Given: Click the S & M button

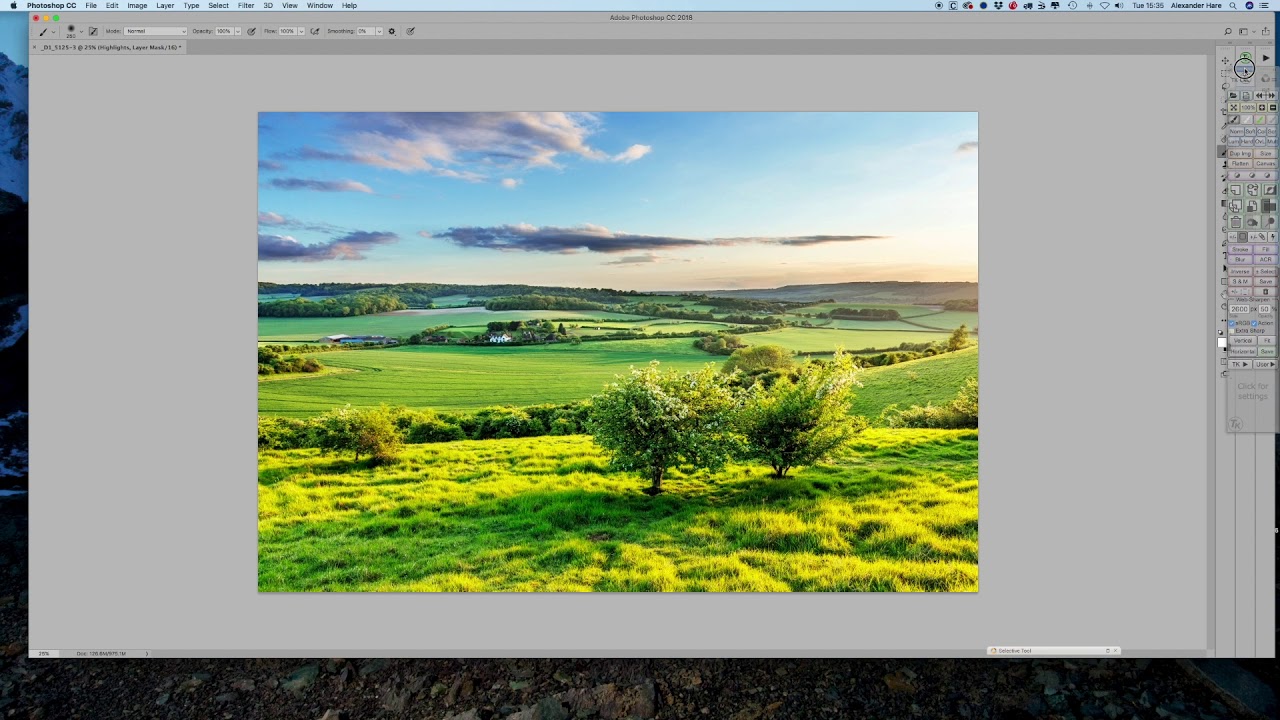Looking at the screenshot, I should tap(1240, 282).
